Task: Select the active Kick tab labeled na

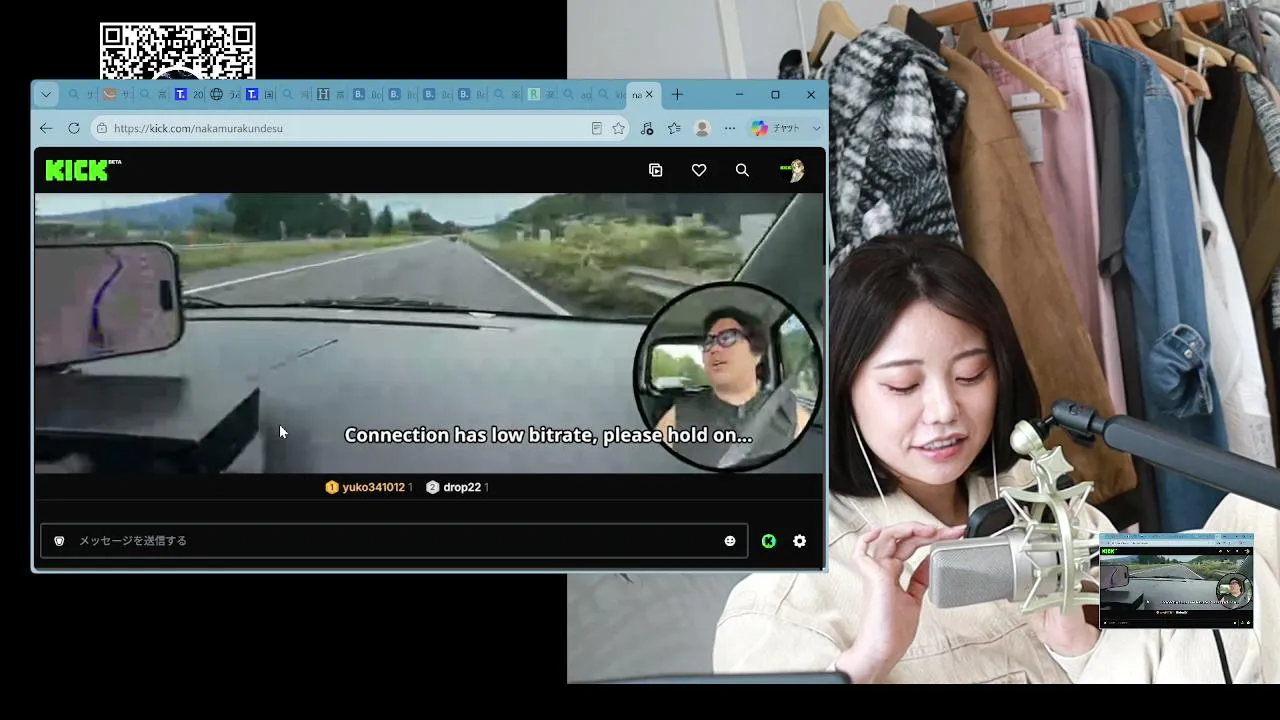Action: click(637, 95)
